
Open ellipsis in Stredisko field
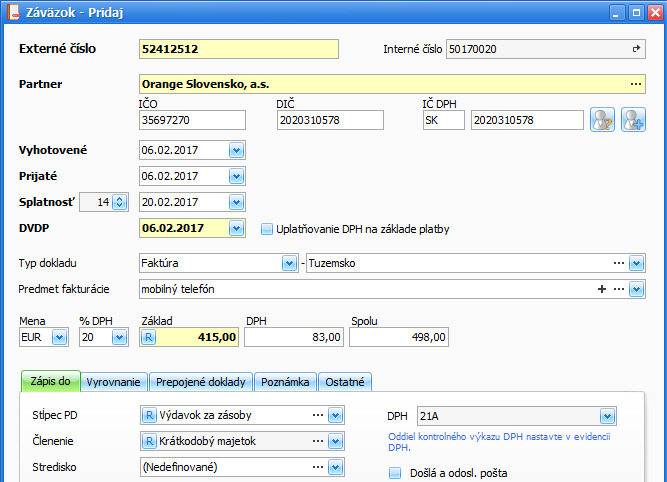pos(318,467)
